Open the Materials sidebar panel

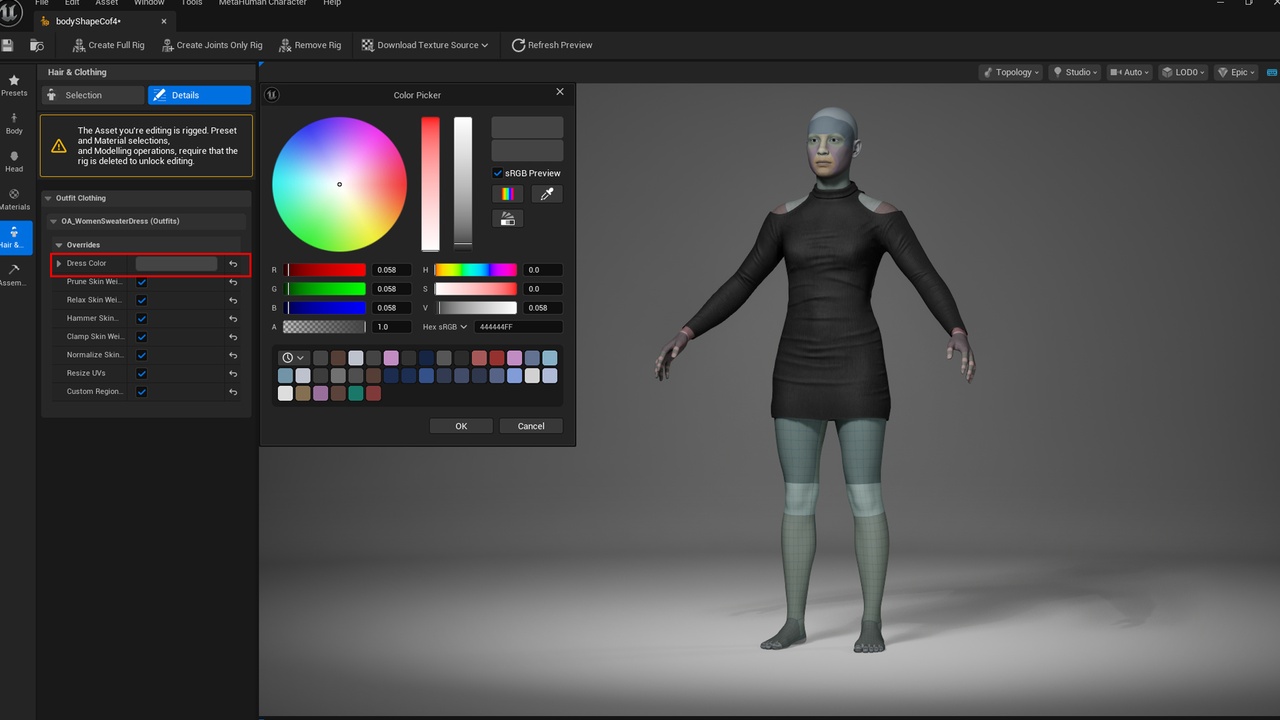[14, 199]
